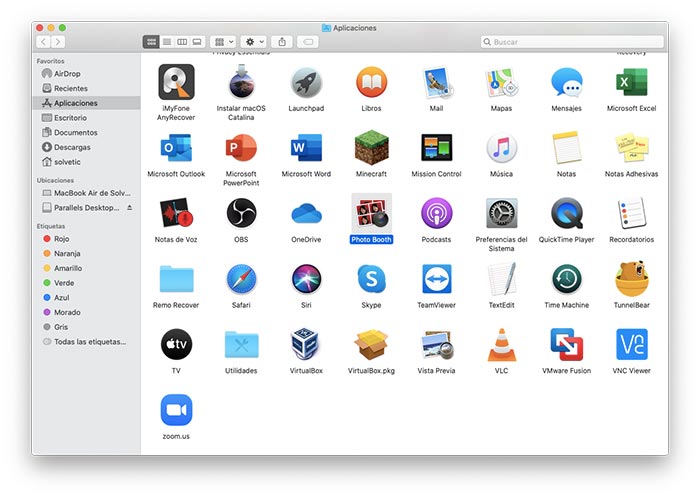Select the zoom.us app icon
Viewport: 700px width, 497px height.
tap(176, 410)
